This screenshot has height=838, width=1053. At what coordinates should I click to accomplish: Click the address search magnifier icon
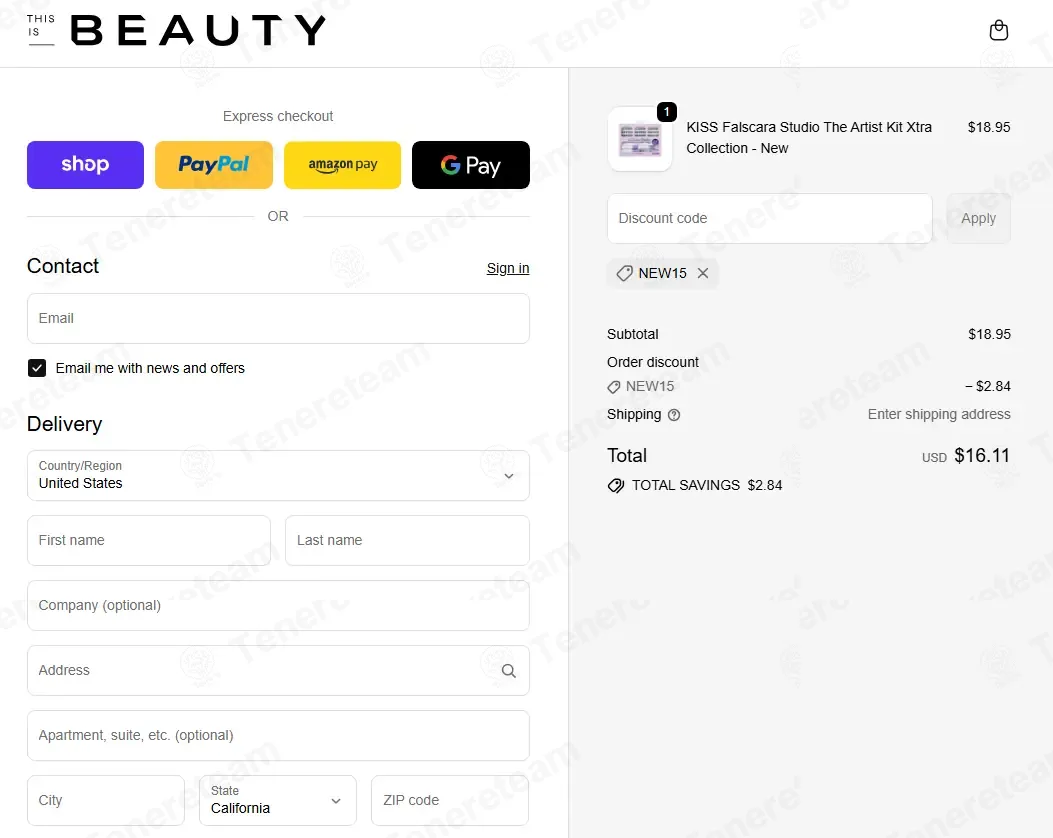pos(509,671)
